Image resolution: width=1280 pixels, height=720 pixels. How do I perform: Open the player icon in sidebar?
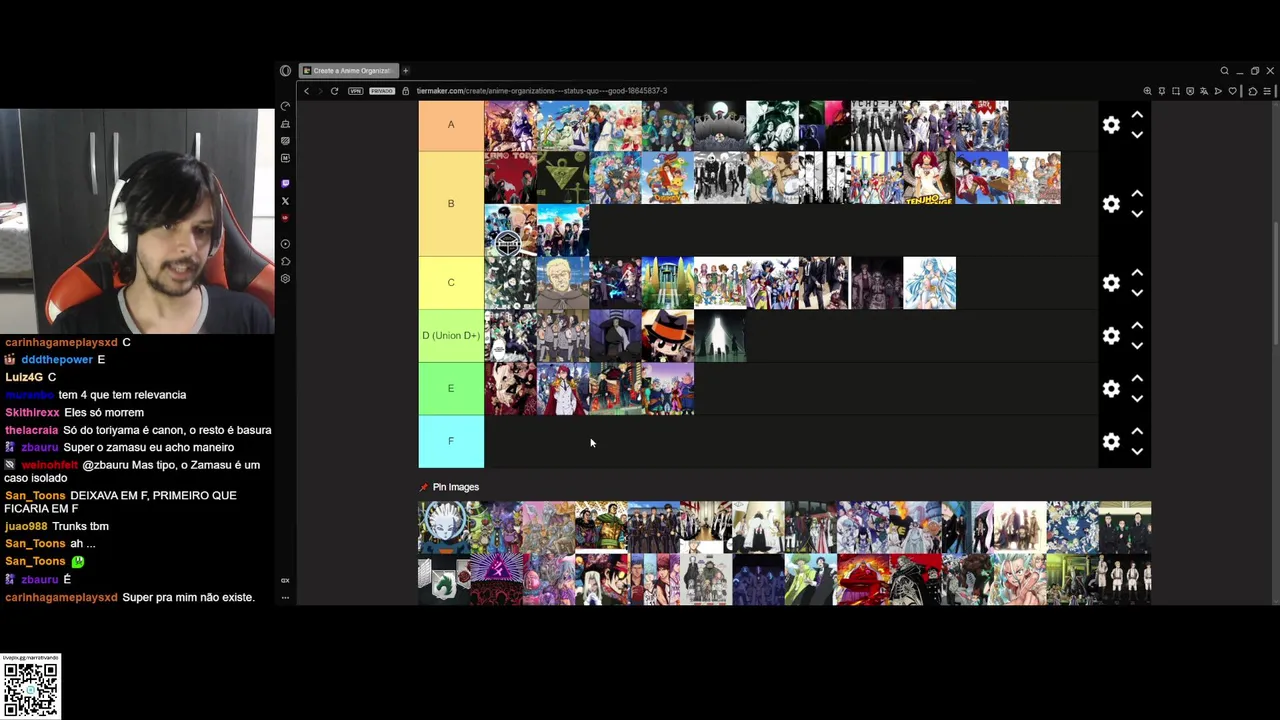(x=285, y=244)
